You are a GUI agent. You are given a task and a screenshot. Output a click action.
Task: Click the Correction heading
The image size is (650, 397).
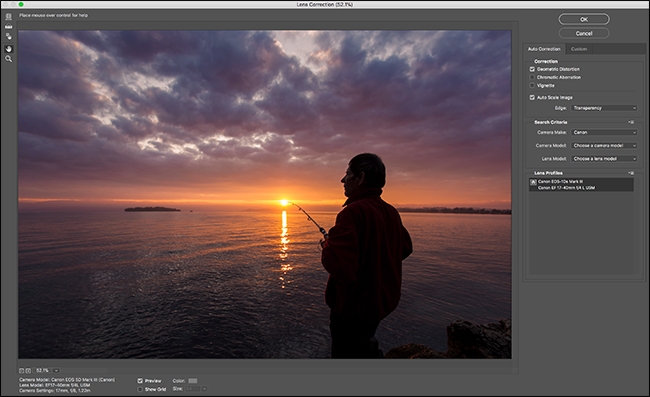click(x=546, y=61)
